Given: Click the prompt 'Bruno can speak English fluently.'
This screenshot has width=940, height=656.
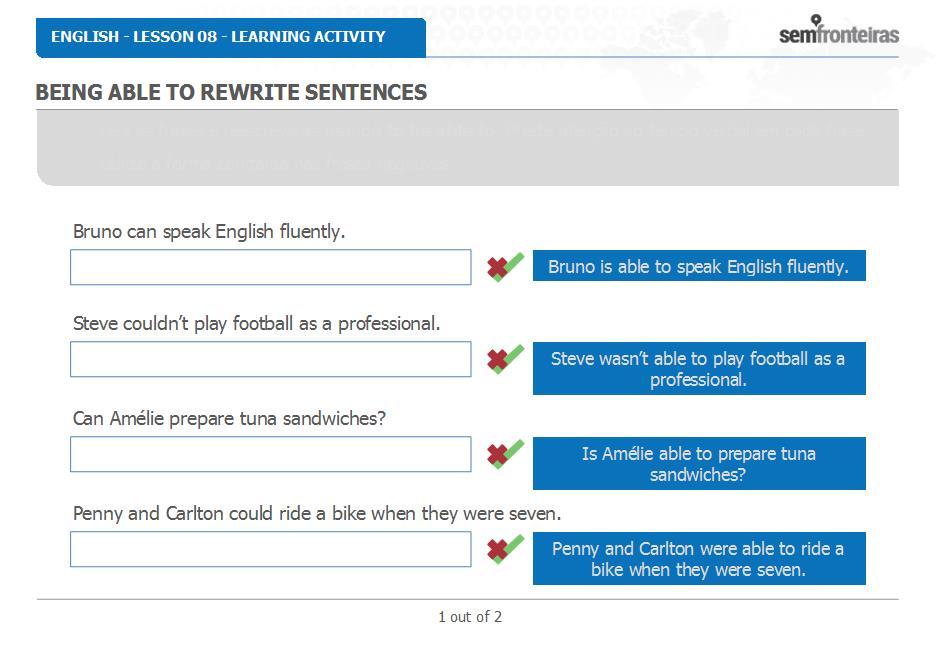Looking at the screenshot, I should [x=209, y=231].
